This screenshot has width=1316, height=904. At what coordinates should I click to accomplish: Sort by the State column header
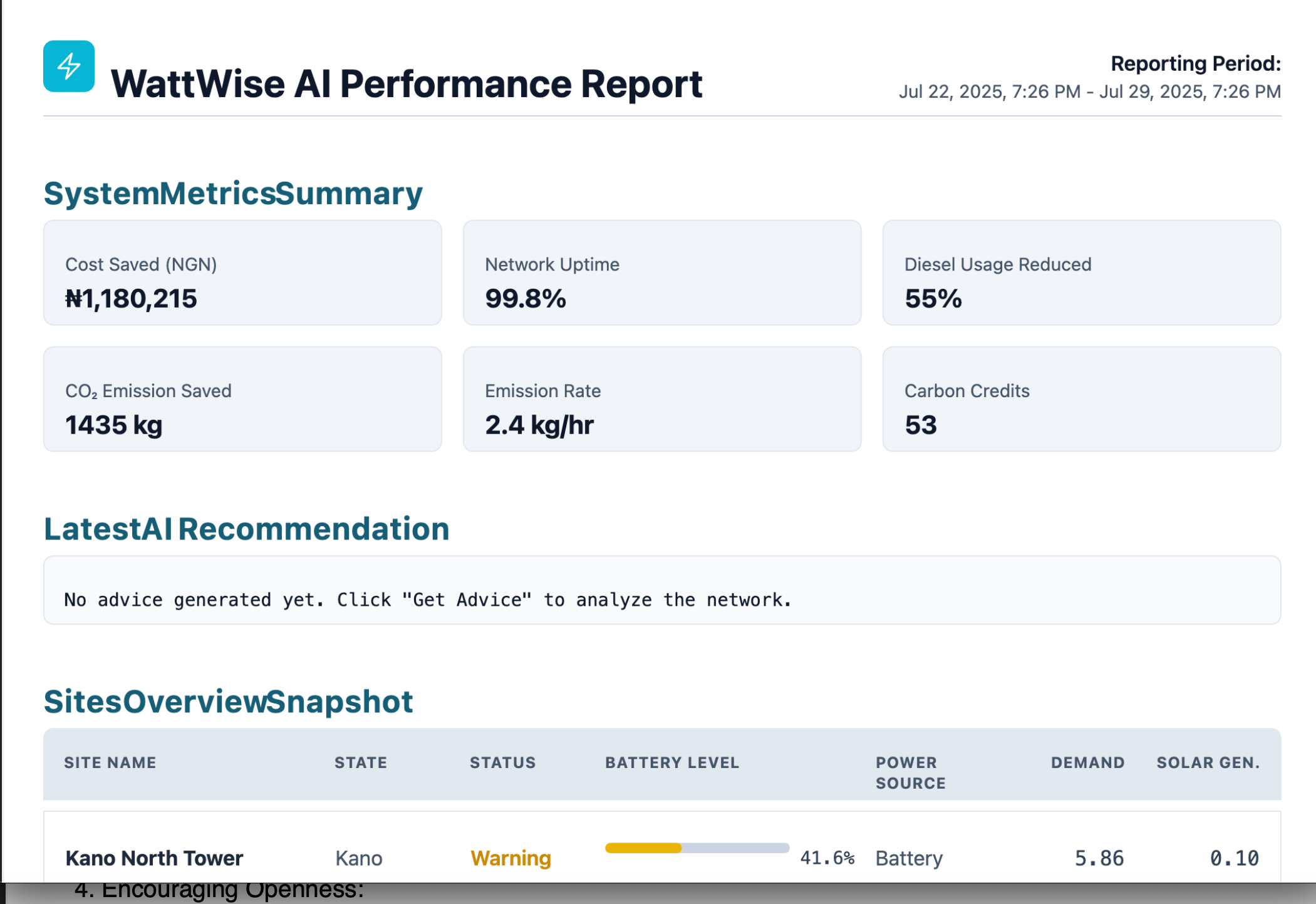pyautogui.click(x=361, y=762)
